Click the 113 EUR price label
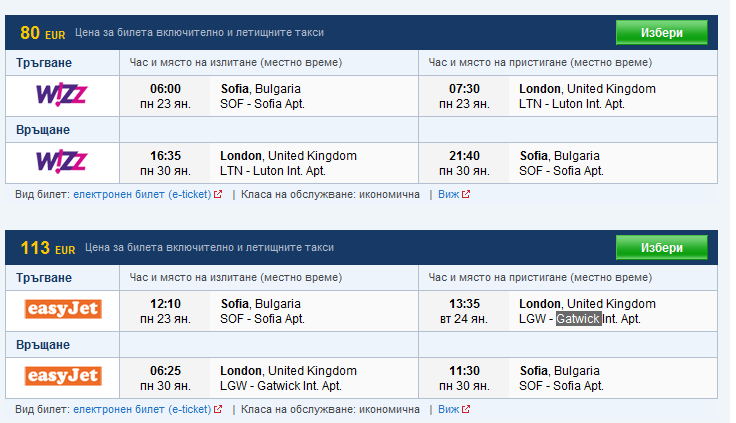This screenshot has width=736, height=423. pyautogui.click(x=48, y=248)
